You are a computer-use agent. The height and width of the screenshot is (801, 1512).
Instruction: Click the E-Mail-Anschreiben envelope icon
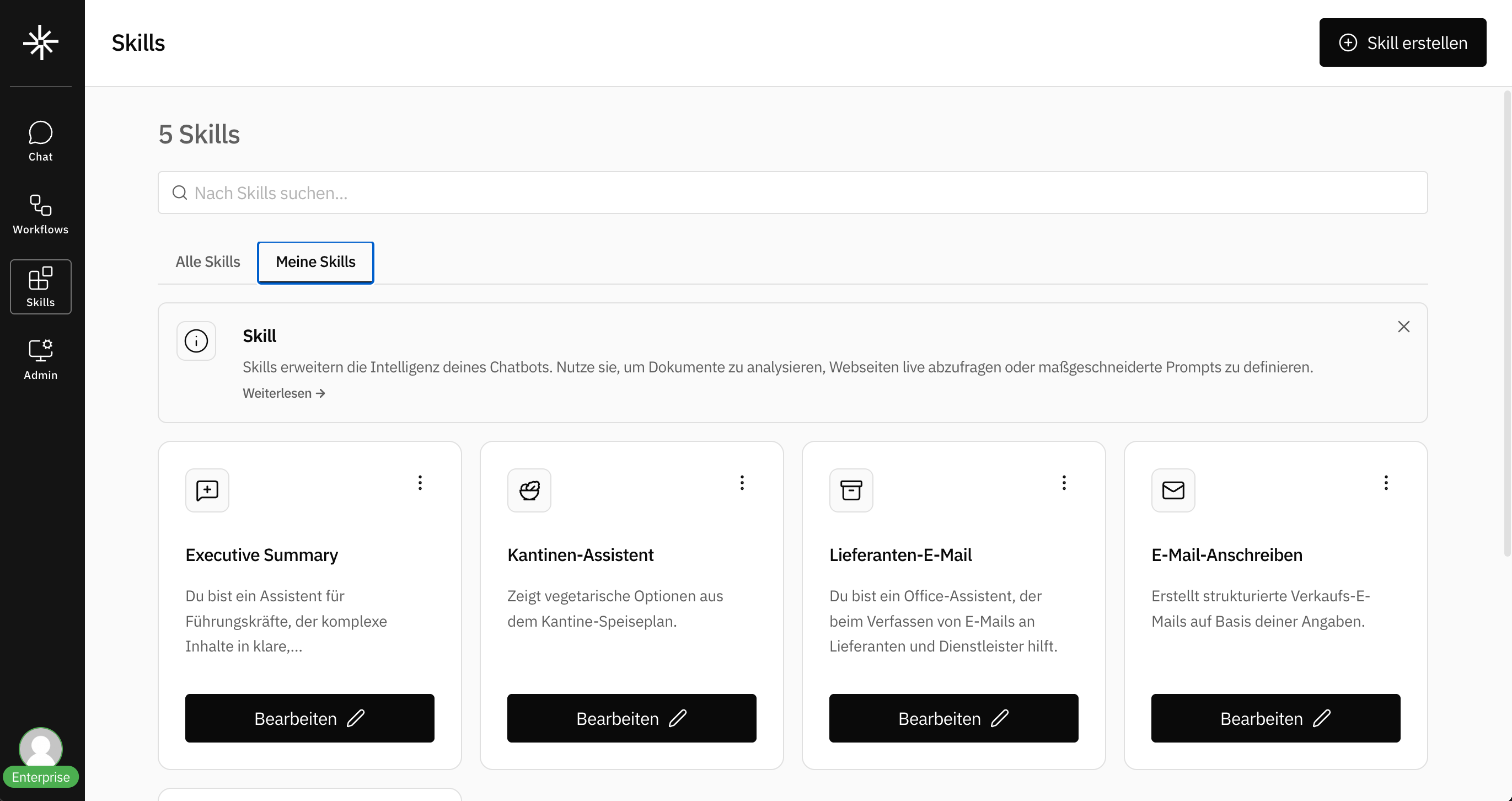point(1173,490)
